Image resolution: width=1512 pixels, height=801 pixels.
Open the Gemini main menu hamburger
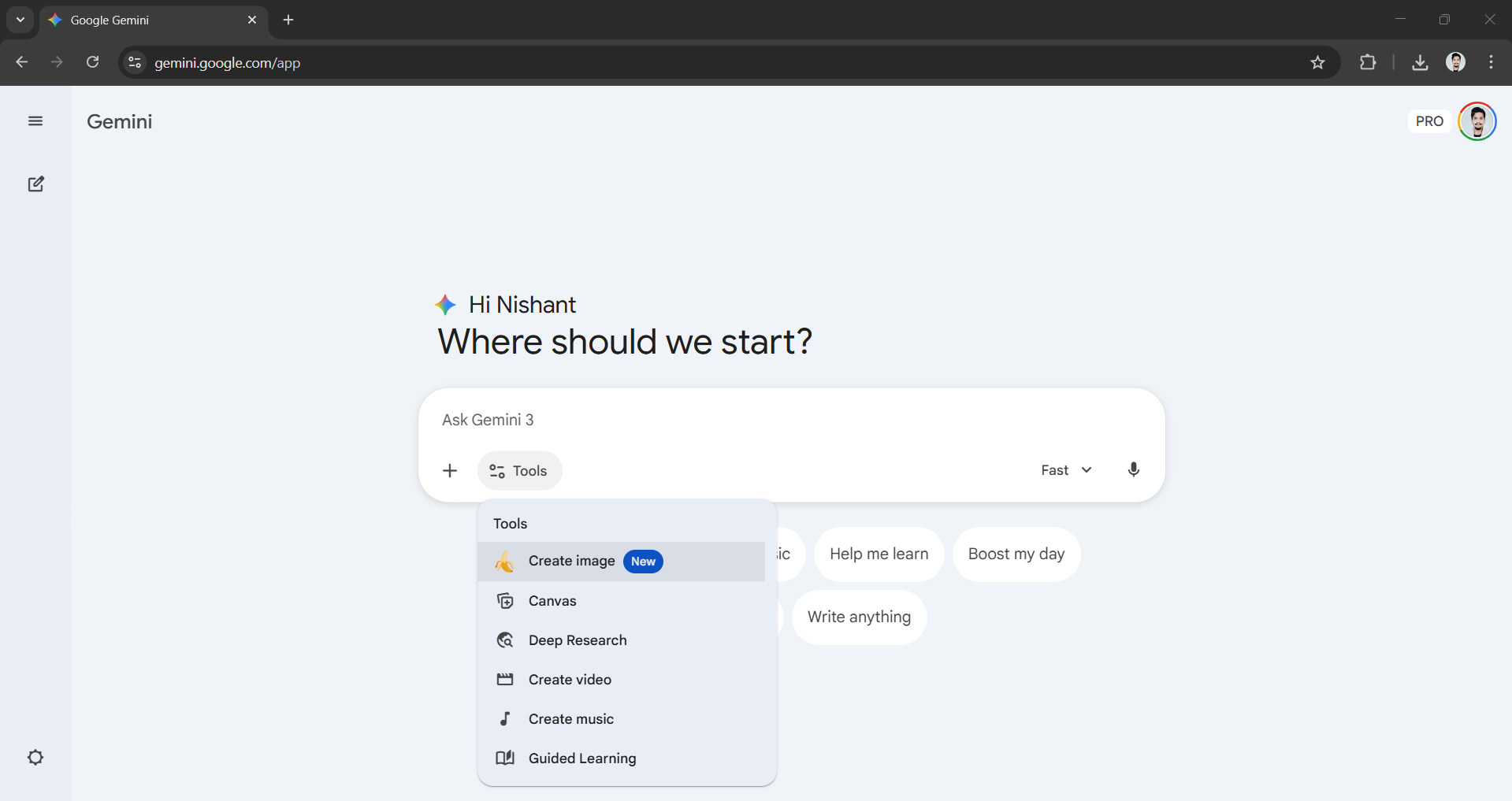(35, 121)
